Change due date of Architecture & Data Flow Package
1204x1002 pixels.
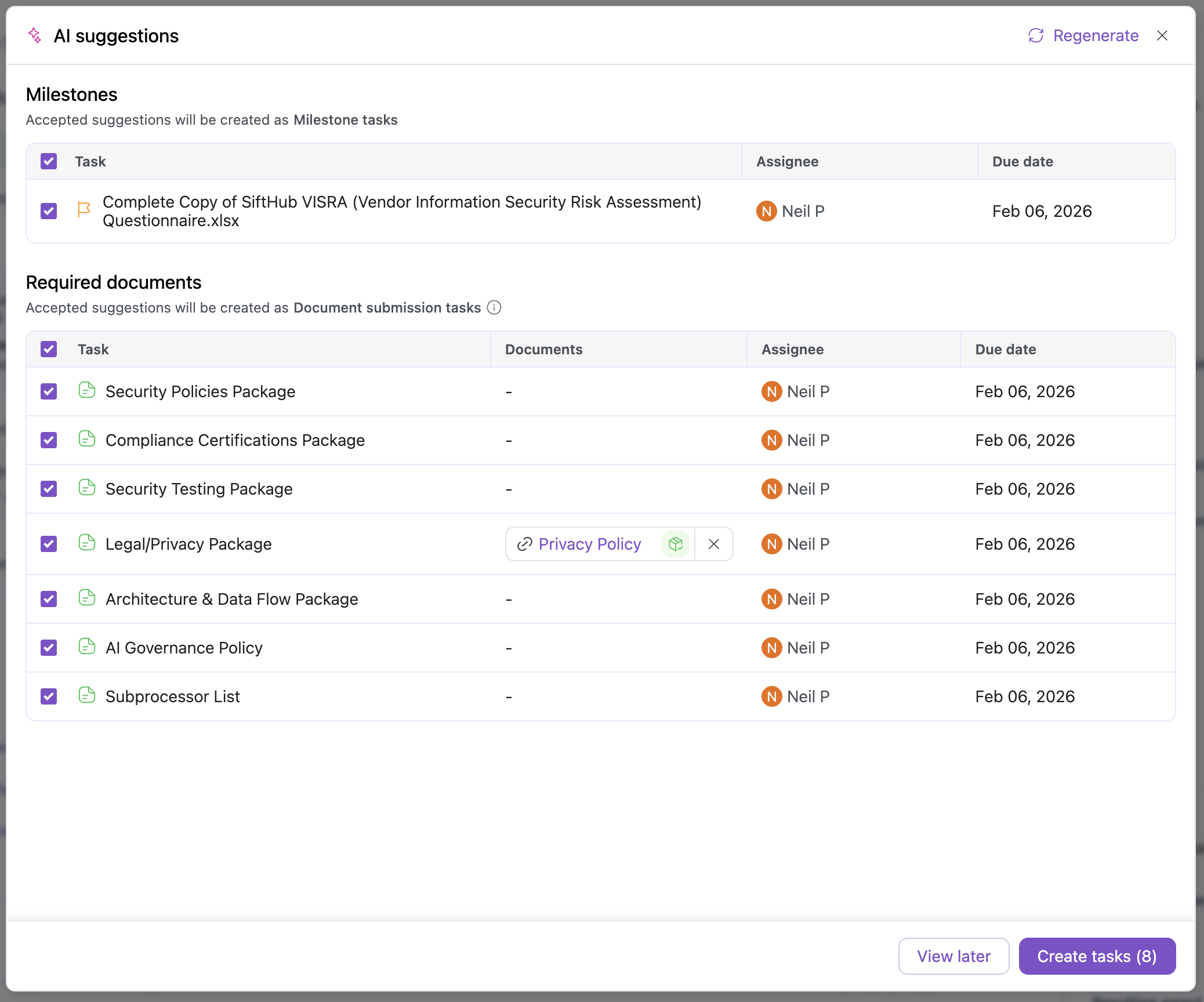(1025, 599)
